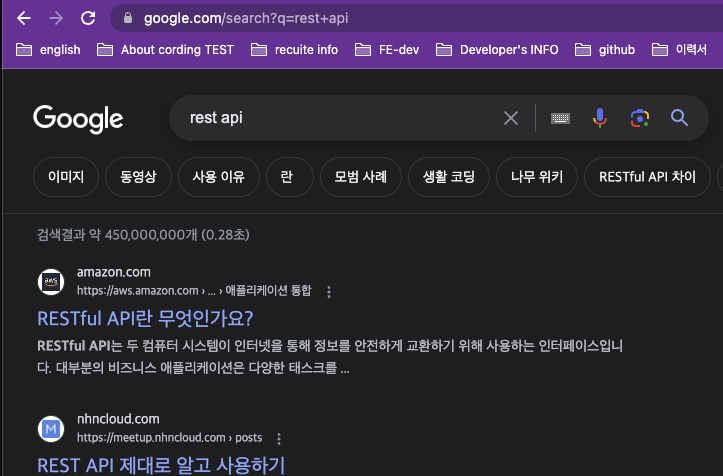This screenshot has height=476, width=723.
Task: Select the 동영상 filter chip
Action: pyautogui.click(x=138, y=177)
